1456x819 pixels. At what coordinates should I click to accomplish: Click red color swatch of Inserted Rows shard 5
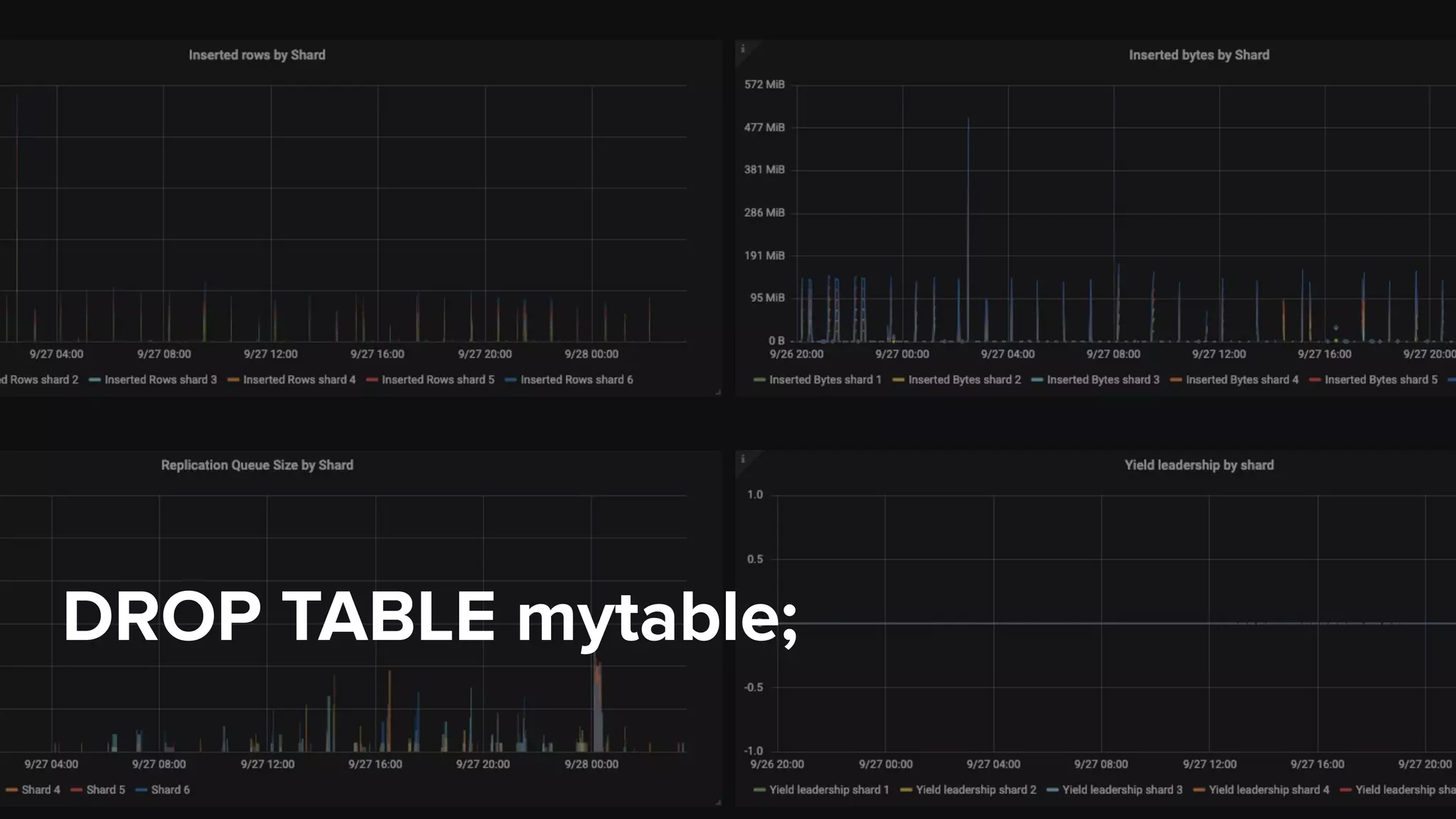pyautogui.click(x=372, y=380)
